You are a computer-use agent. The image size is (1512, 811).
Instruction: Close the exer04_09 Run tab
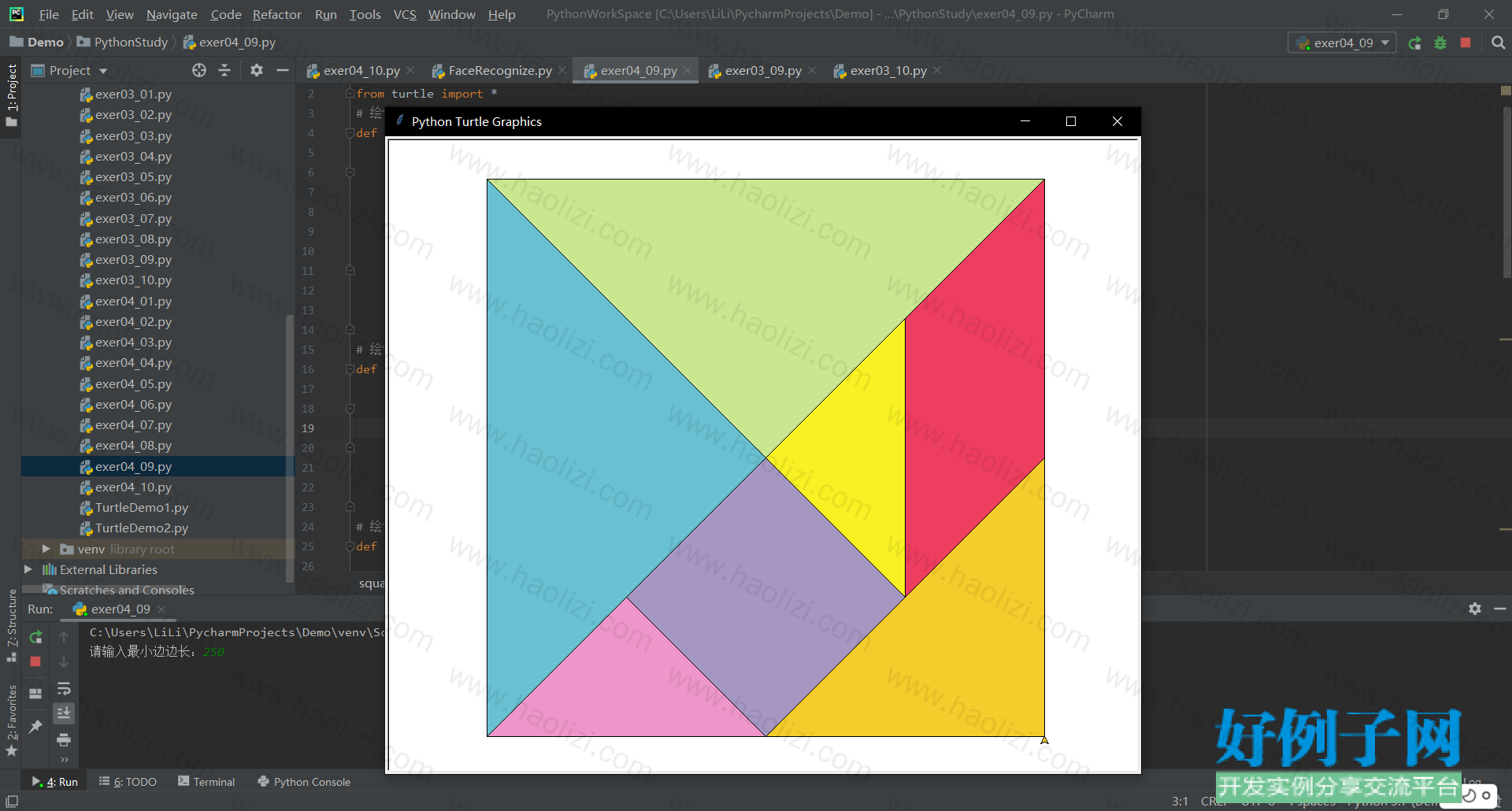click(161, 609)
